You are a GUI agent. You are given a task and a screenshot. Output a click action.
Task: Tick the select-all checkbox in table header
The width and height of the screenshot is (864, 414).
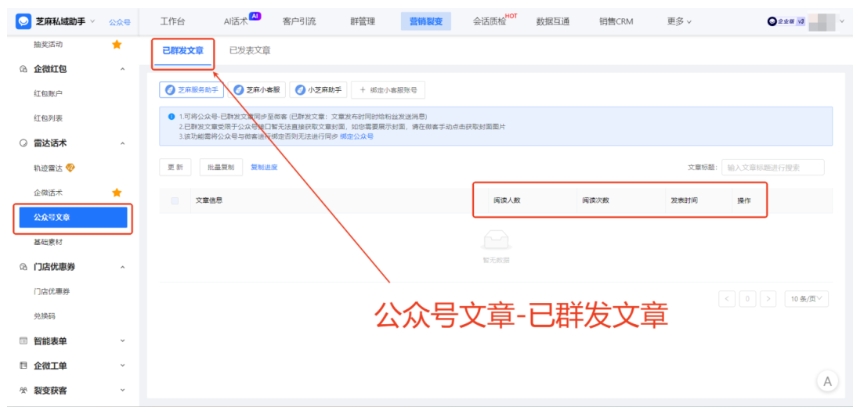click(x=175, y=201)
